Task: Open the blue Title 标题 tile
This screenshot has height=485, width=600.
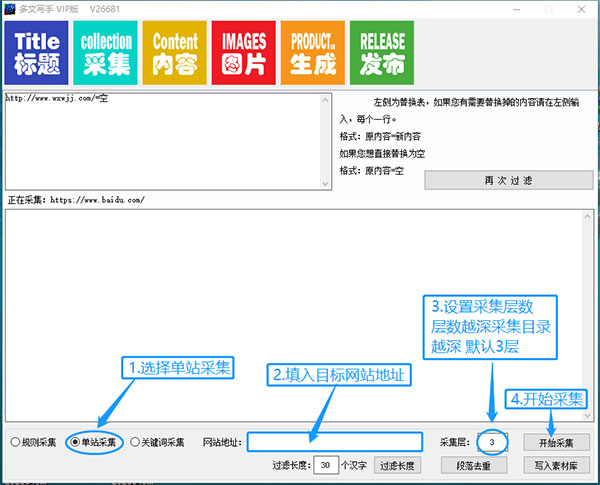Action: 36,53
